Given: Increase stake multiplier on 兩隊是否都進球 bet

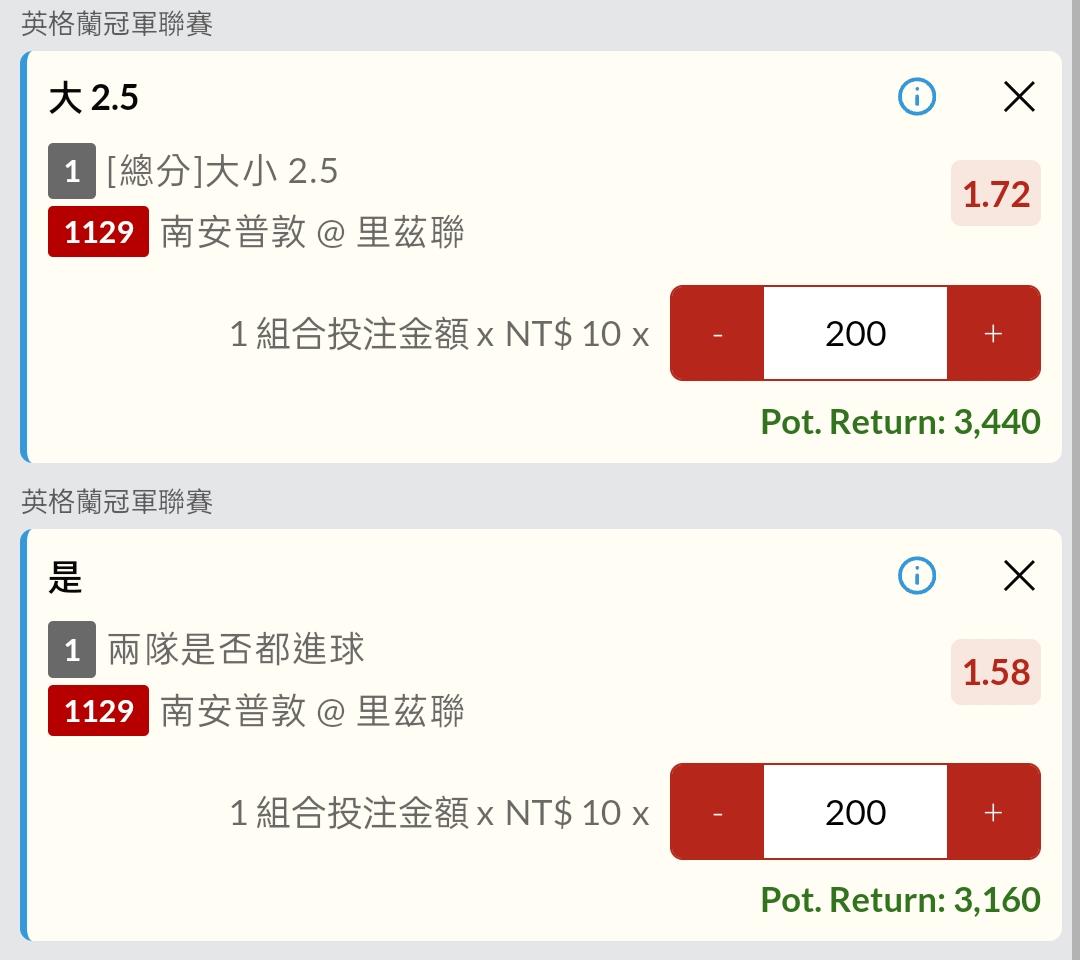Looking at the screenshot, I should point(993,812).
